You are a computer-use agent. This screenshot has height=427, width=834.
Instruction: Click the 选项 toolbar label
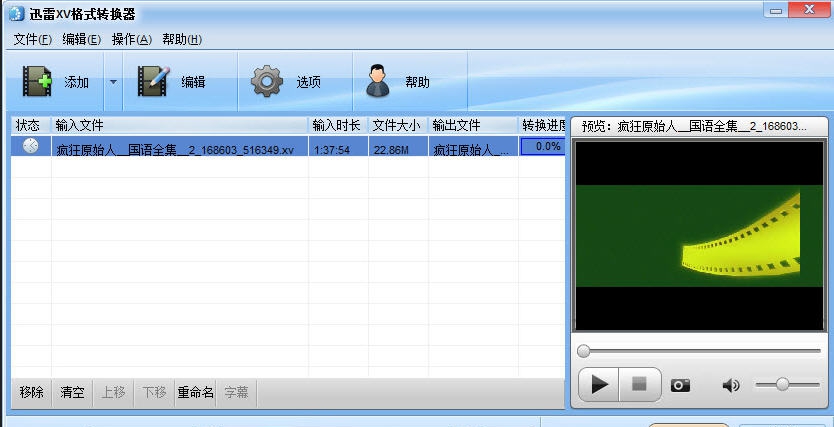pyautogui.click(x=308, y=82)
